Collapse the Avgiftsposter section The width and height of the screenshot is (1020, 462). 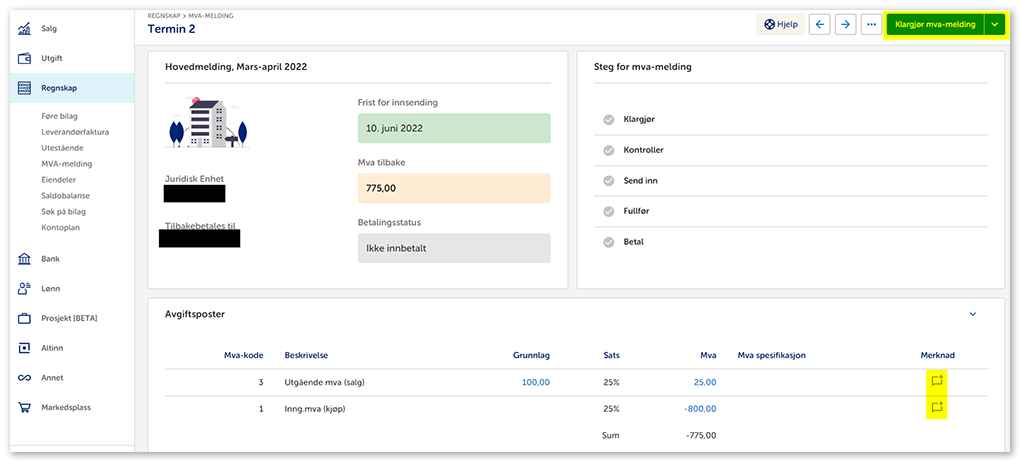coord(972,314)
